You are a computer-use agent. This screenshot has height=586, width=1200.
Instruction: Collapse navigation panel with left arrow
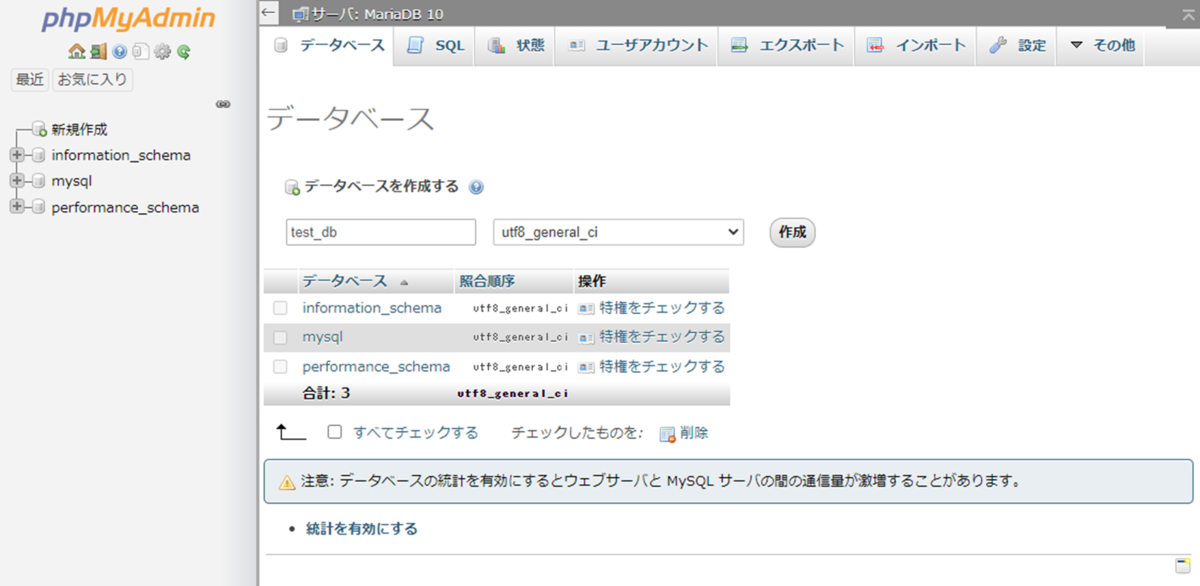(x=268, y=13)
